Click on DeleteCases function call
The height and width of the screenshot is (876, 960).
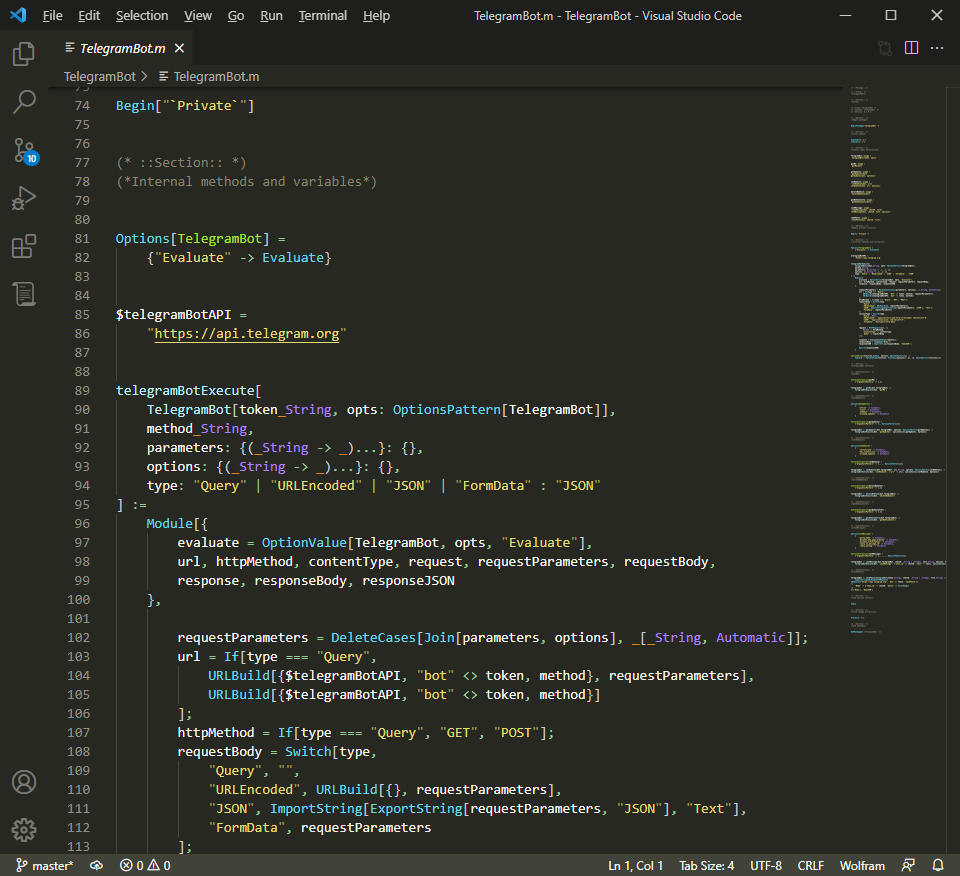[x=373, y=637]
